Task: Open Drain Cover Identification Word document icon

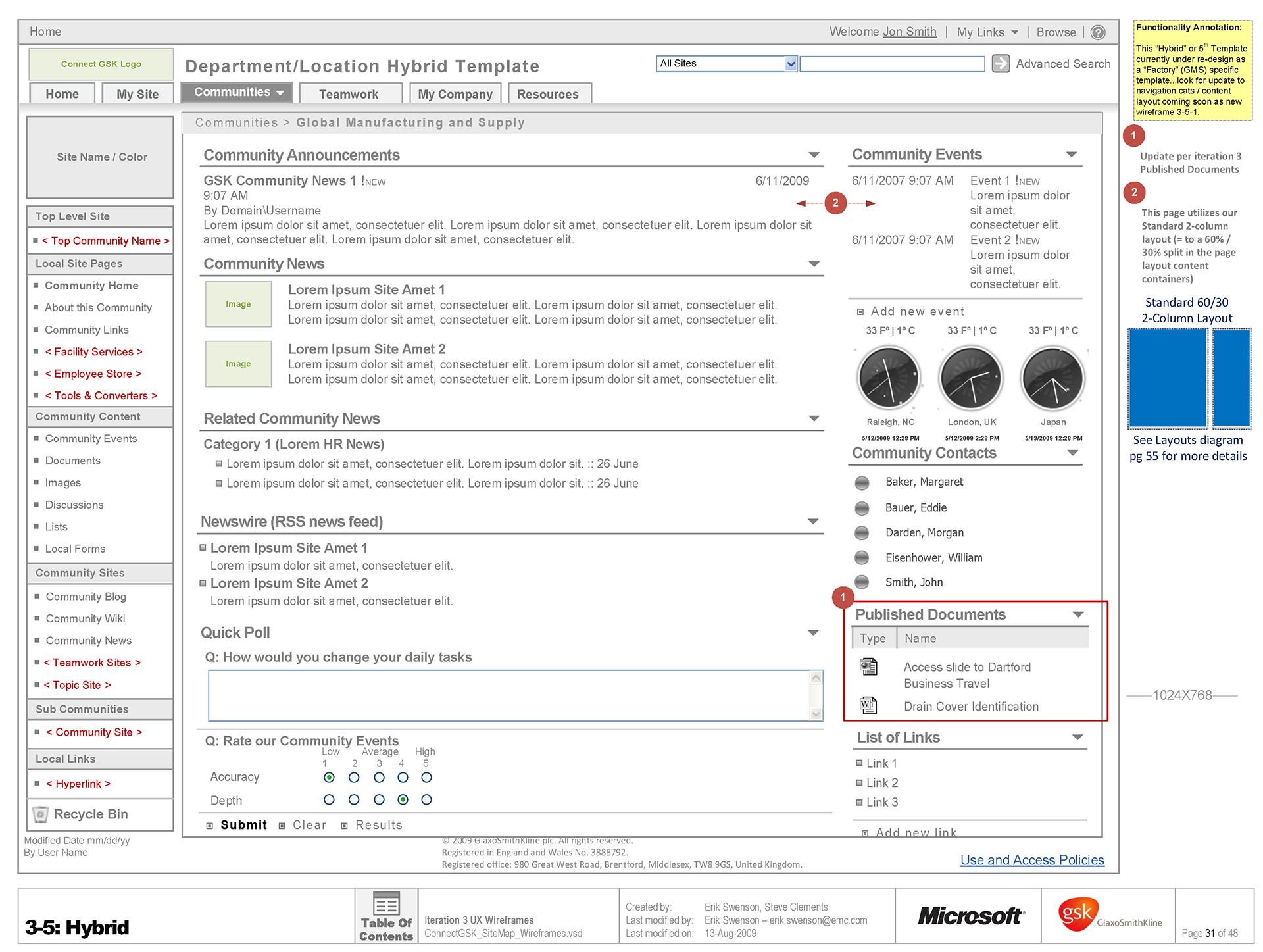Action: tap(868, 706)
